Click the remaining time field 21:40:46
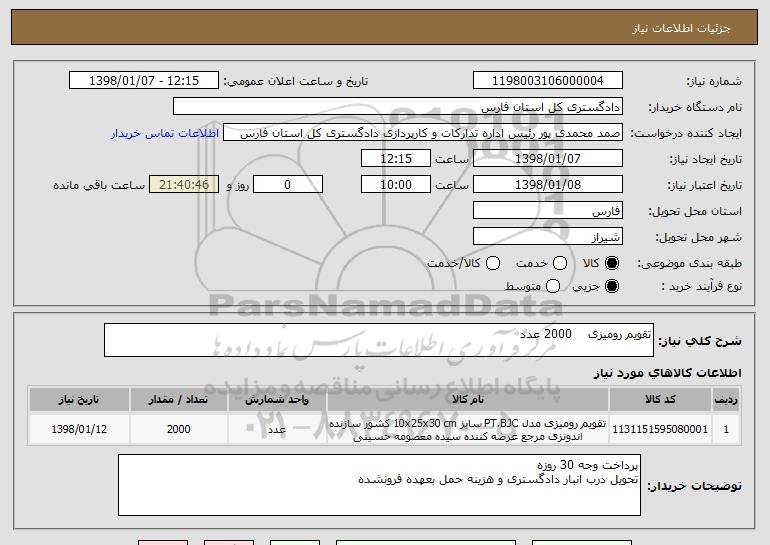The image size is (770, 545). (x=184, y=185)
